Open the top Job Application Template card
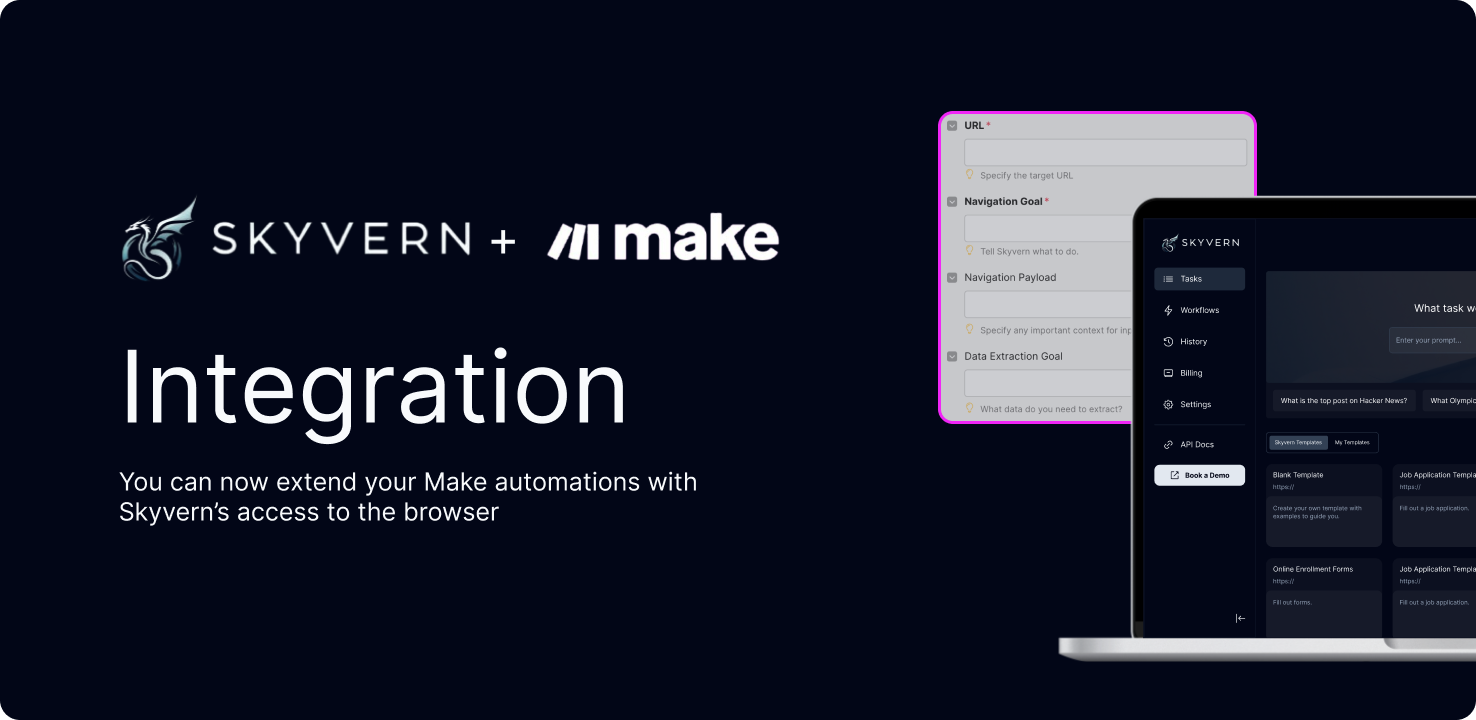The width and height of the screenshot is (1476, 720). point(1434,505)
